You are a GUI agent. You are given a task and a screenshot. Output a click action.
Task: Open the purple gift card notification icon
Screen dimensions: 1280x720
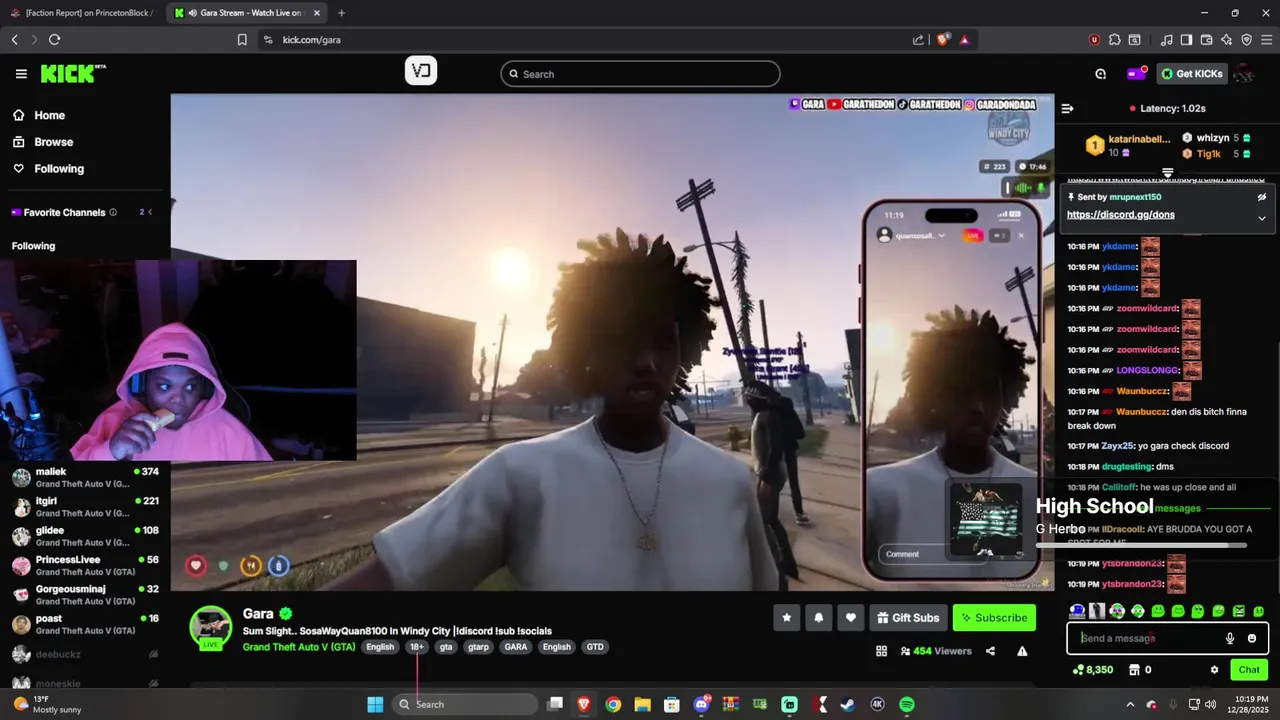[1136, 73]
